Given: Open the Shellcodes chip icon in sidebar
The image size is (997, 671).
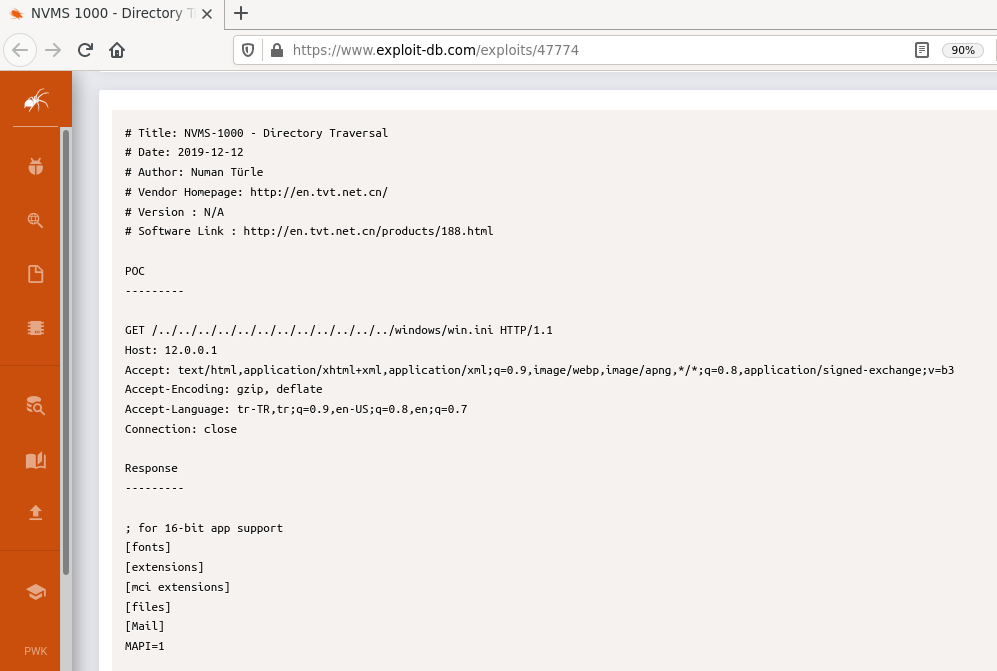Looking at the screenshot, I should pyautogui.click(x=36, y=328).
